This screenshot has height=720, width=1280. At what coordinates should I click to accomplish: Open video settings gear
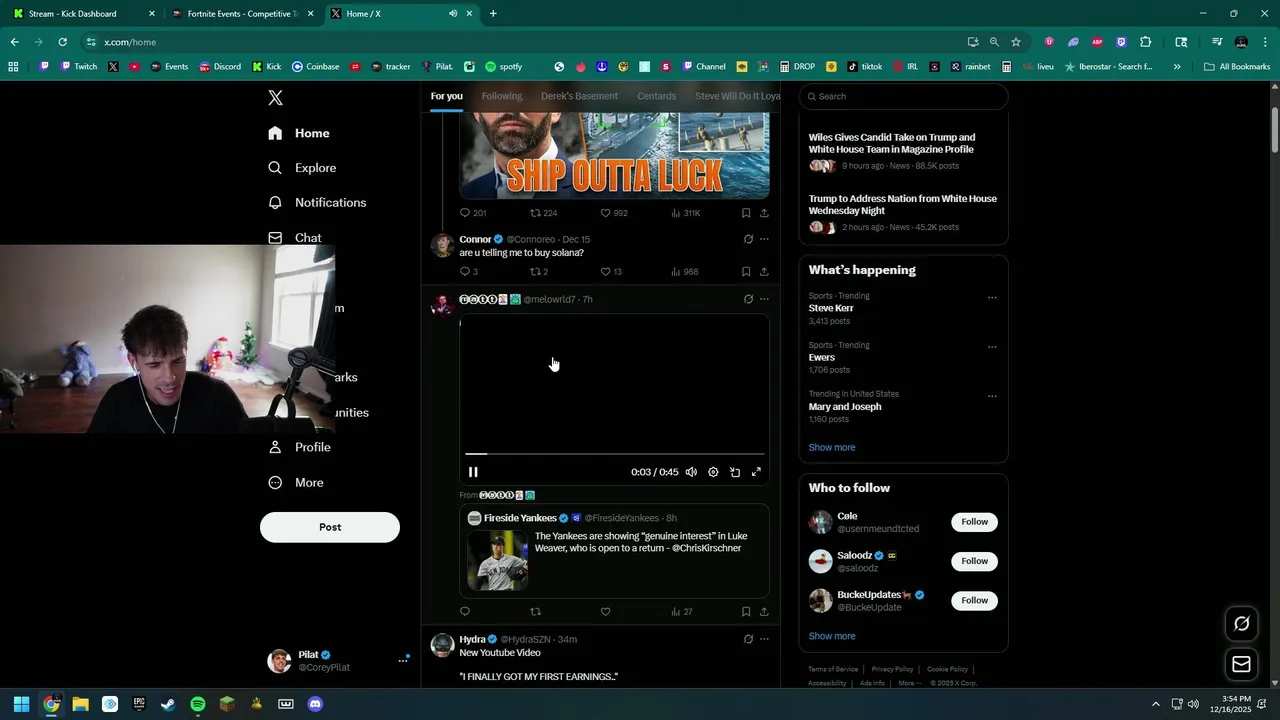click(713, 472)
